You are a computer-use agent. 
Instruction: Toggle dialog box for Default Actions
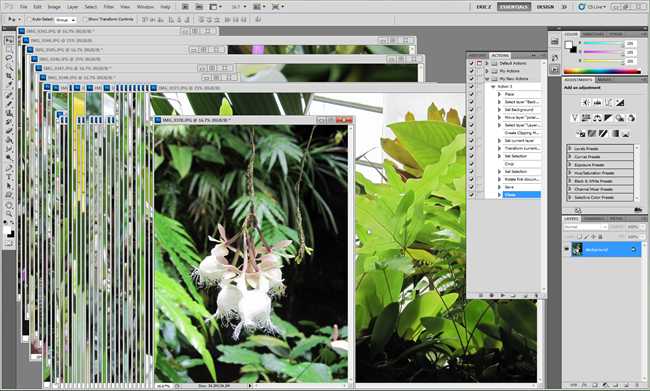coord(480,63)
